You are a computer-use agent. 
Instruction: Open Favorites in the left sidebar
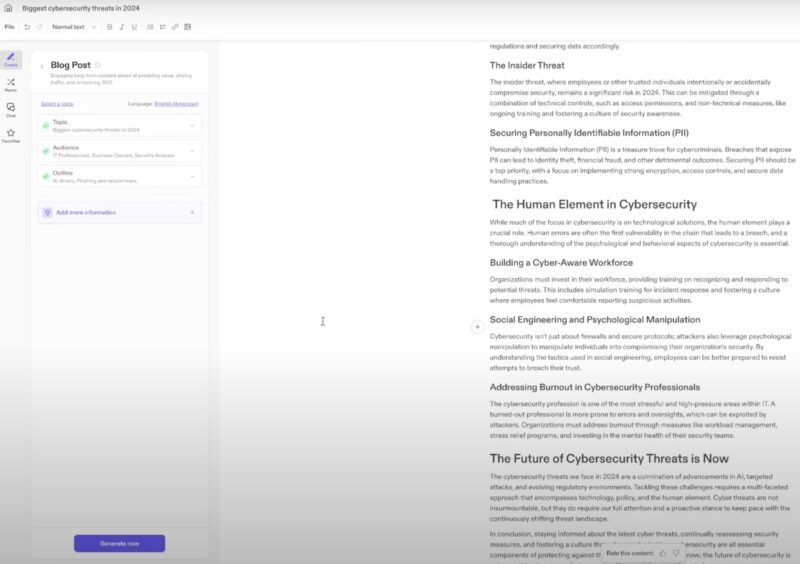pos(10,135)
